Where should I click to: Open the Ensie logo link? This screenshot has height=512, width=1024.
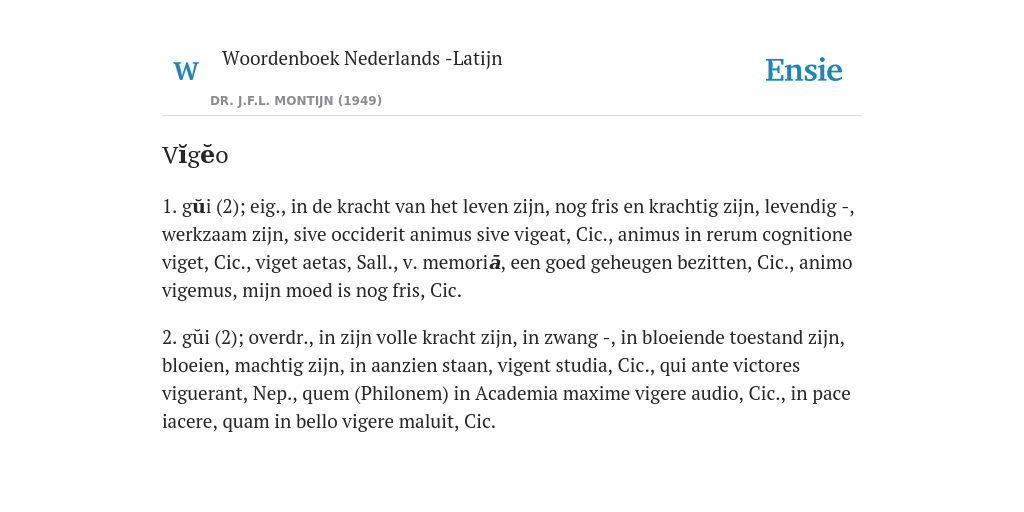point(804,70)
